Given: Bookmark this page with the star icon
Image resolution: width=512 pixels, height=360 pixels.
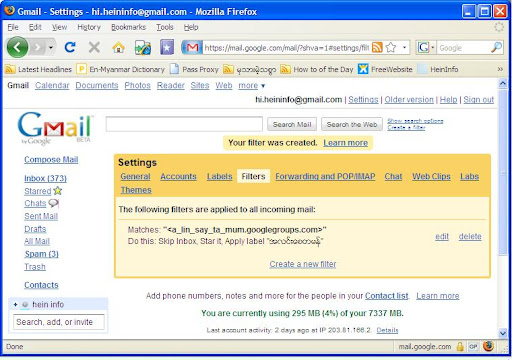Looking at the screenshot, I should [x=391, y=48].
